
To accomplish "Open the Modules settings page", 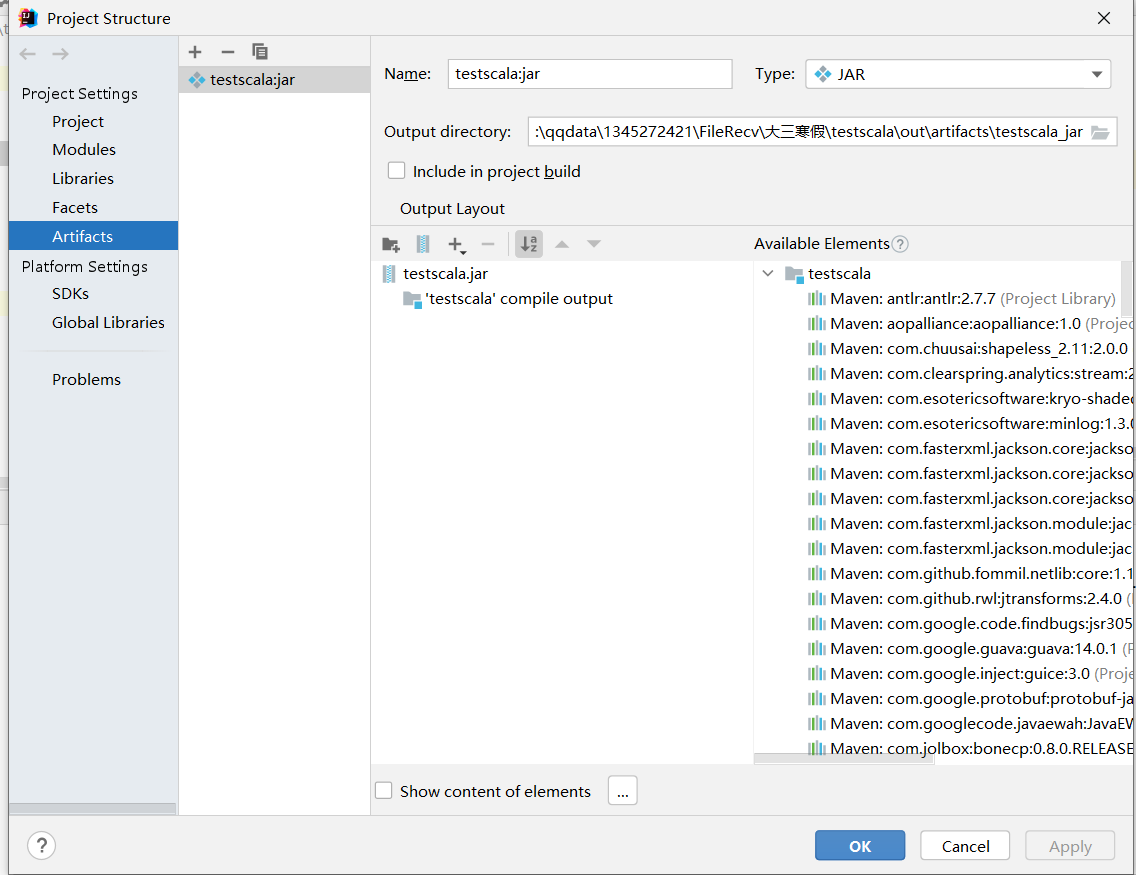I will (84, 150).
